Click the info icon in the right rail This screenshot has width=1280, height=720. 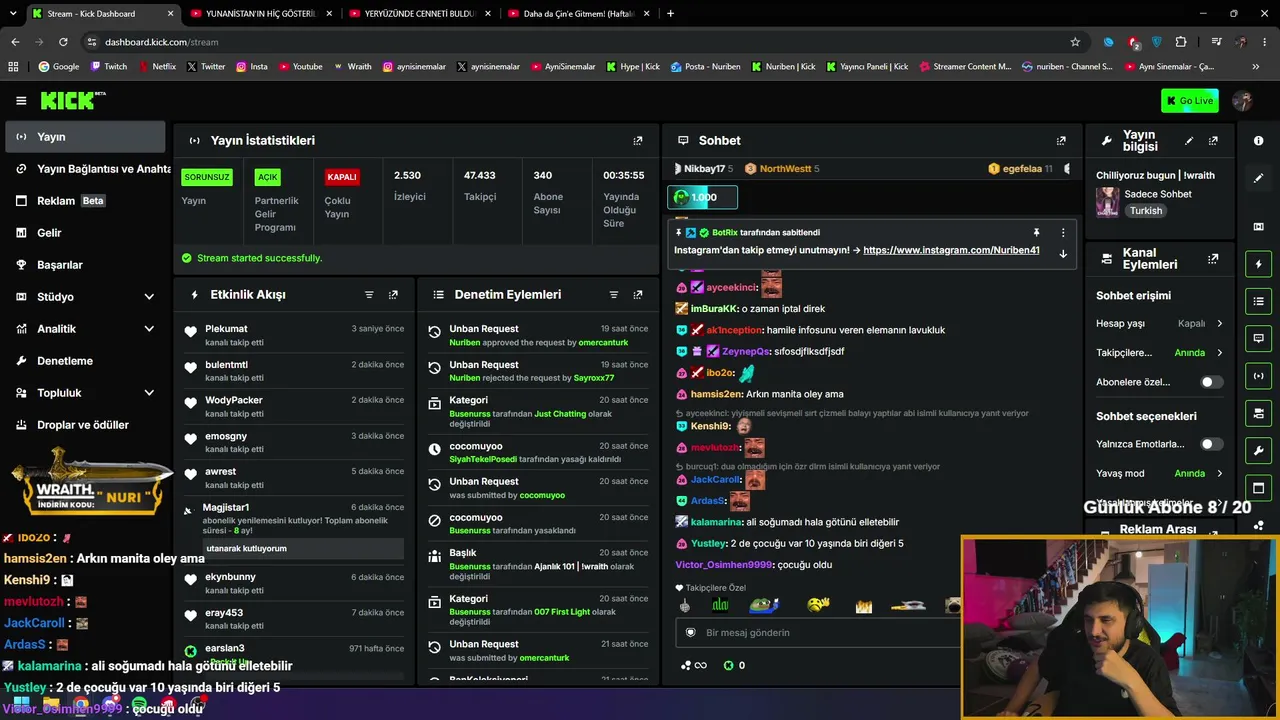(x=1258, y=141)
